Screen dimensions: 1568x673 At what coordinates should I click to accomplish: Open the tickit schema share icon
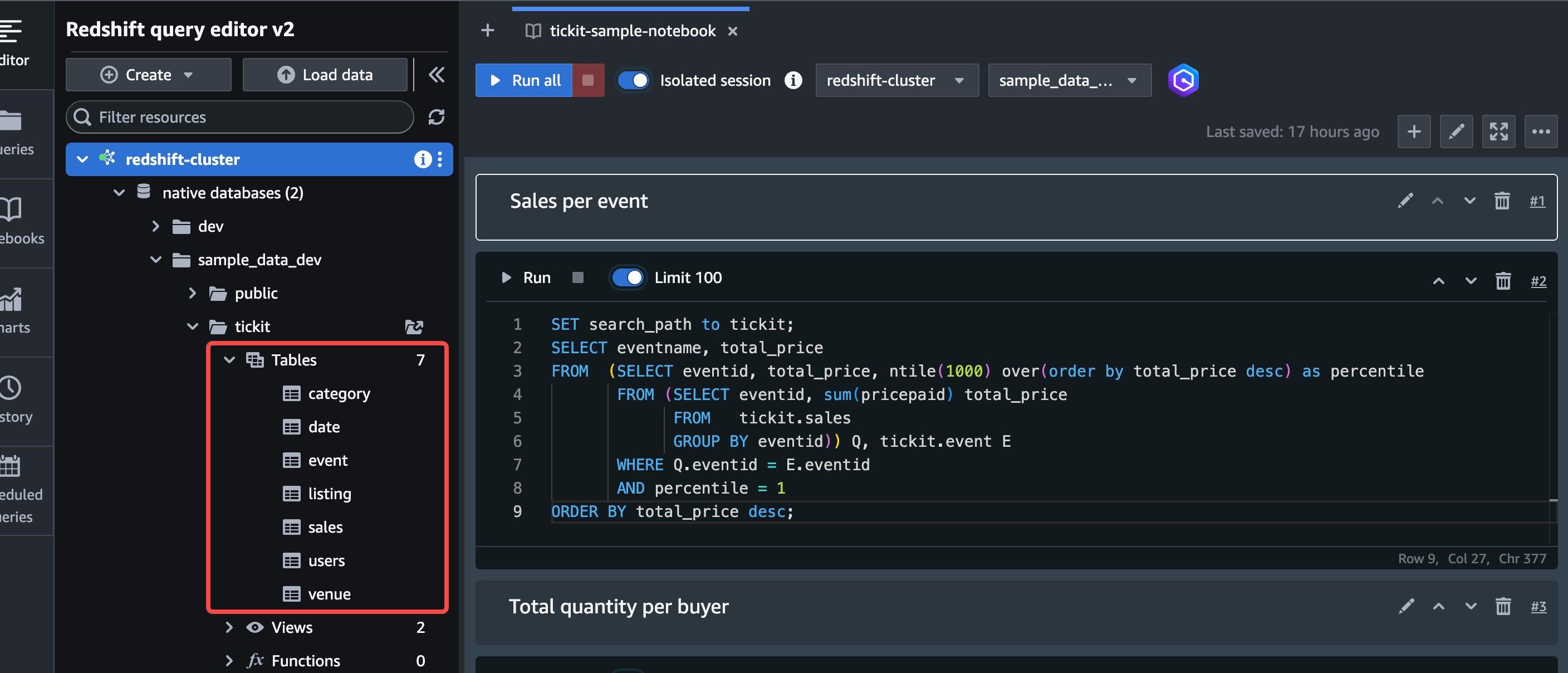tap(414, 327)
